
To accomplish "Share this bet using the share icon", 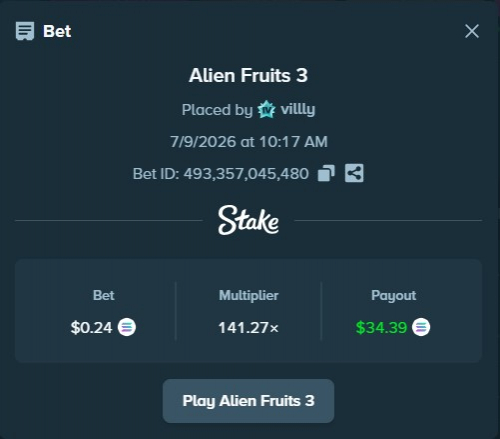I will pyautogui.click(x=354, y=173).
